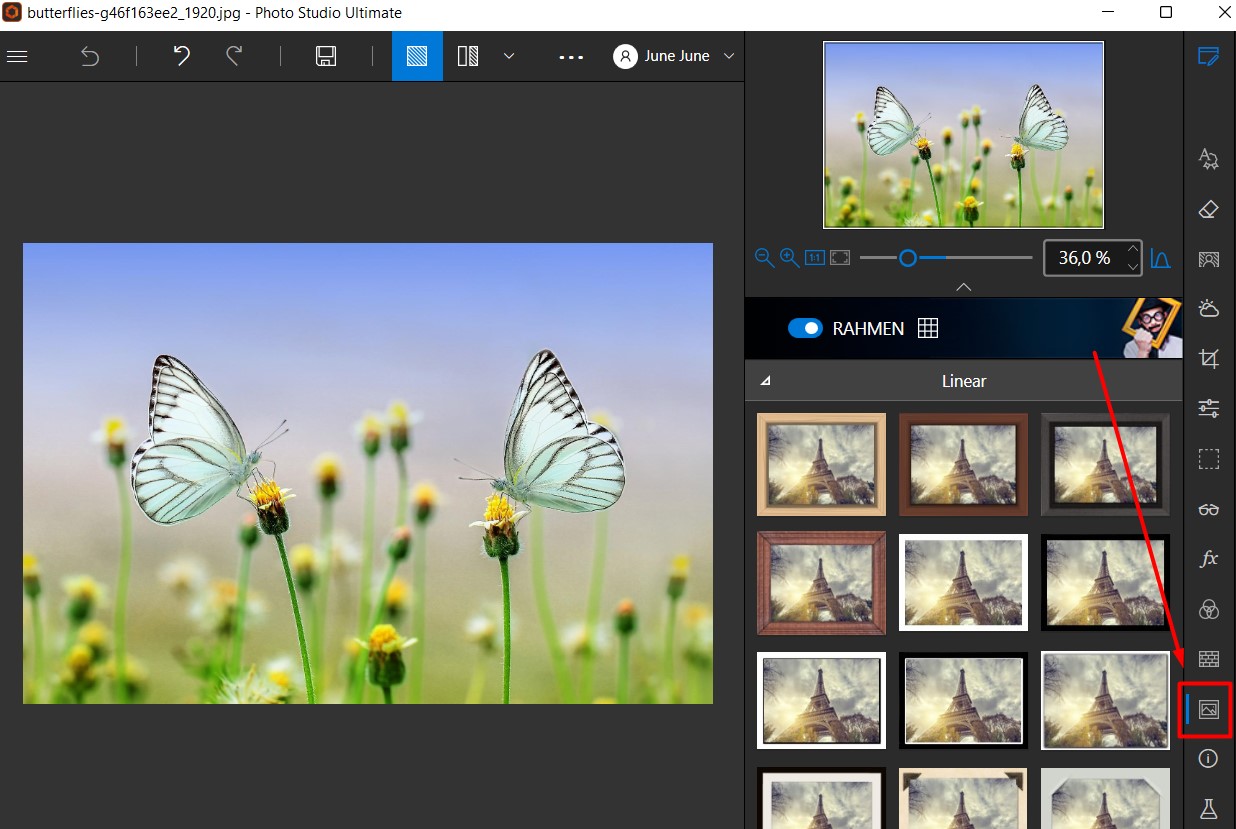Click the Linear section header
The width and height of the screenshot is (1236, 829).
pos(964,381)
